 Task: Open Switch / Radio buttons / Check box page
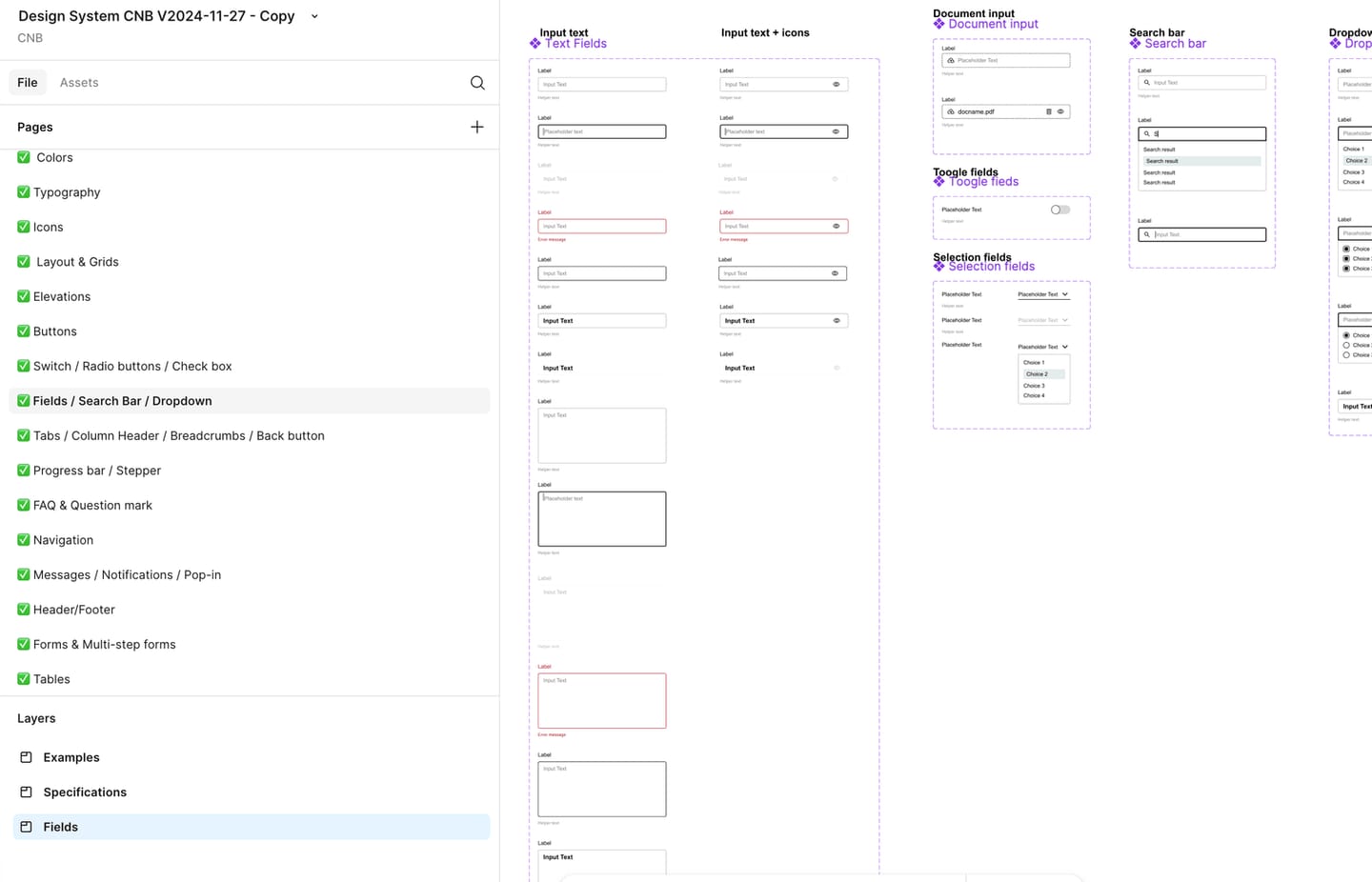[x=250, y=366]
